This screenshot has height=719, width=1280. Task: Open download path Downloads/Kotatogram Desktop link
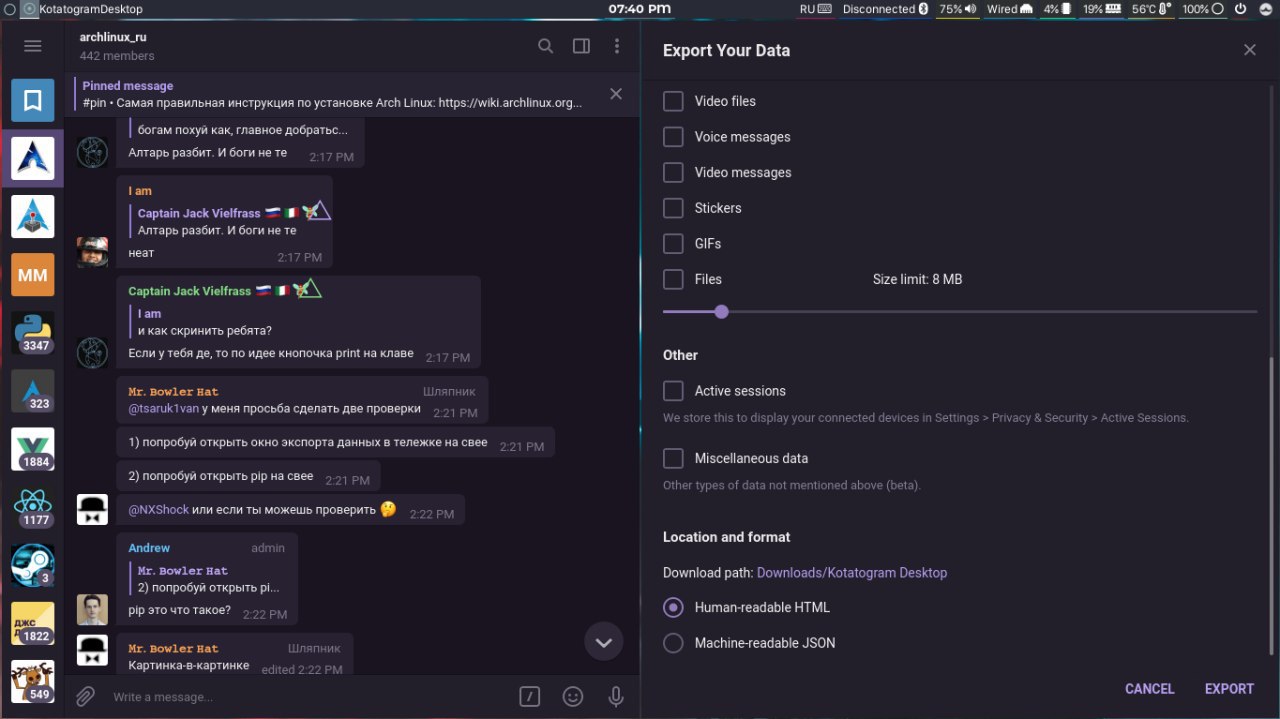coord(851,573)
